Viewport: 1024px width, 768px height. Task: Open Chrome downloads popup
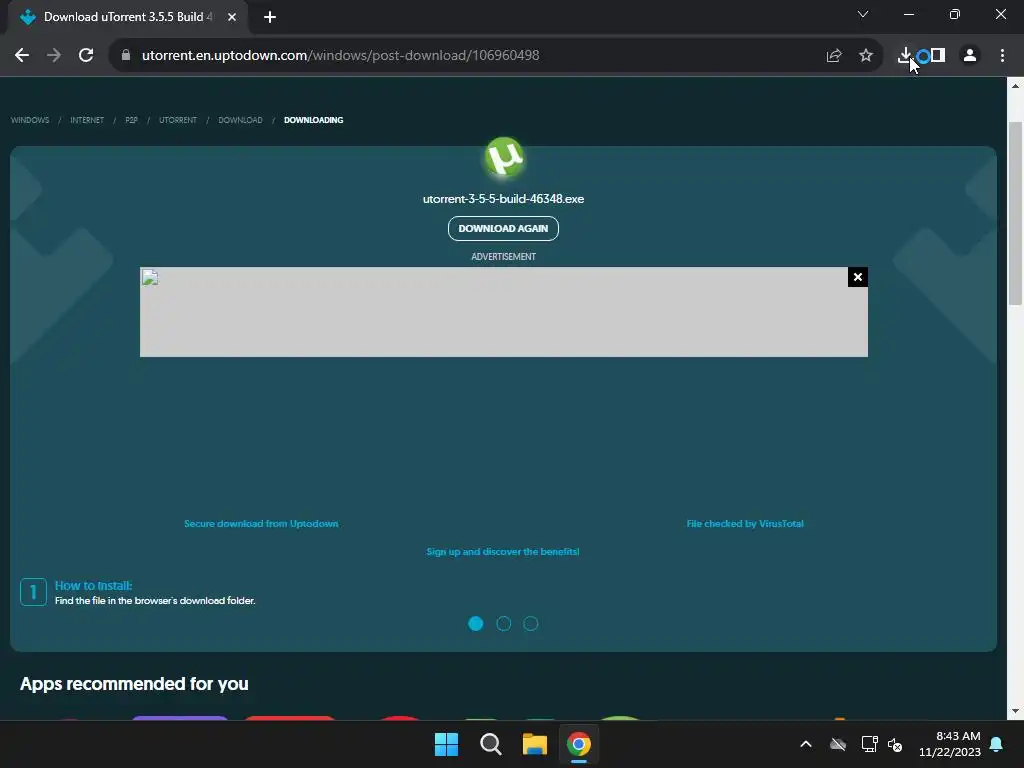(905, 56)
